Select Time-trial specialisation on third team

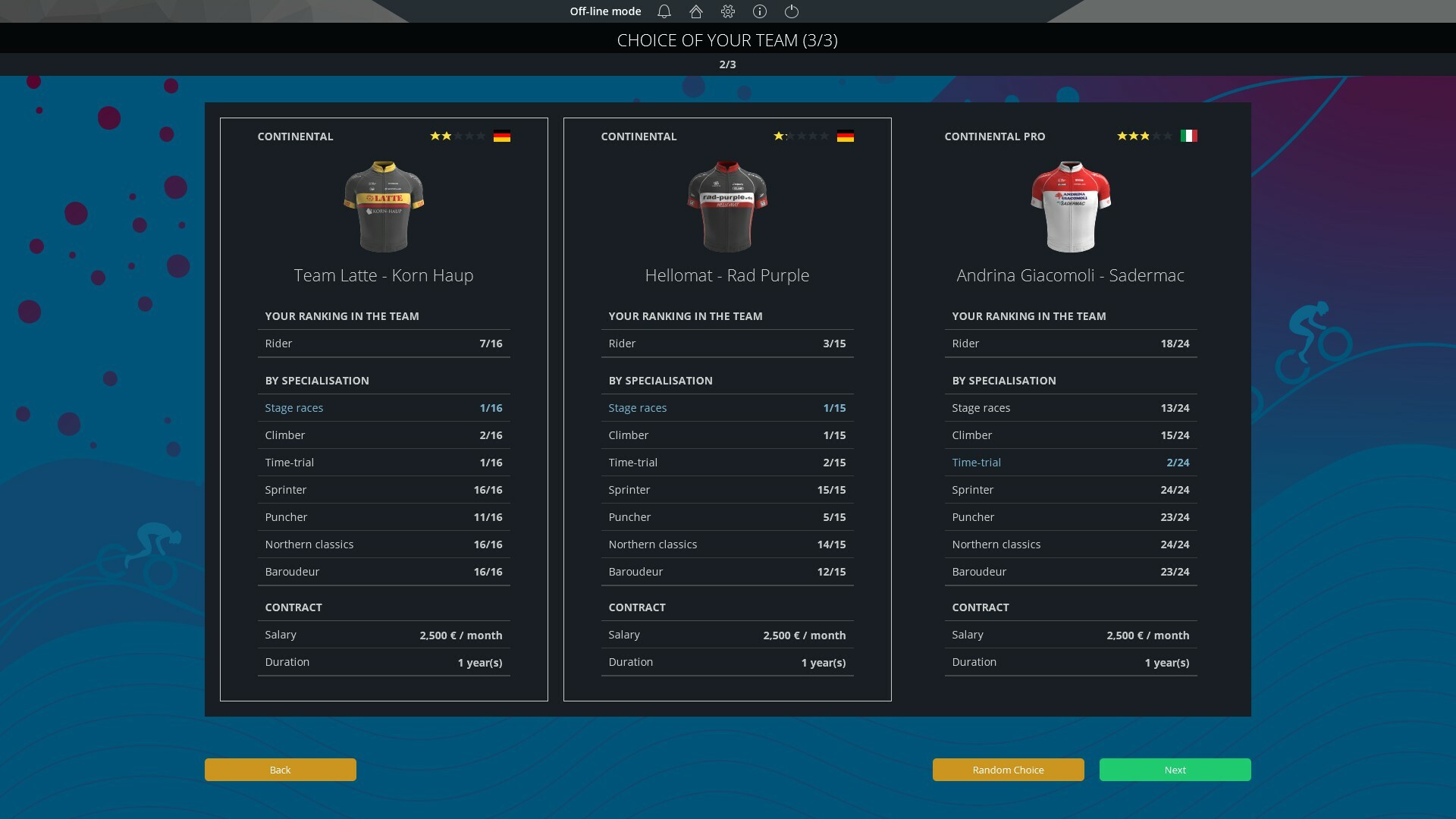(x=976, y=462)
